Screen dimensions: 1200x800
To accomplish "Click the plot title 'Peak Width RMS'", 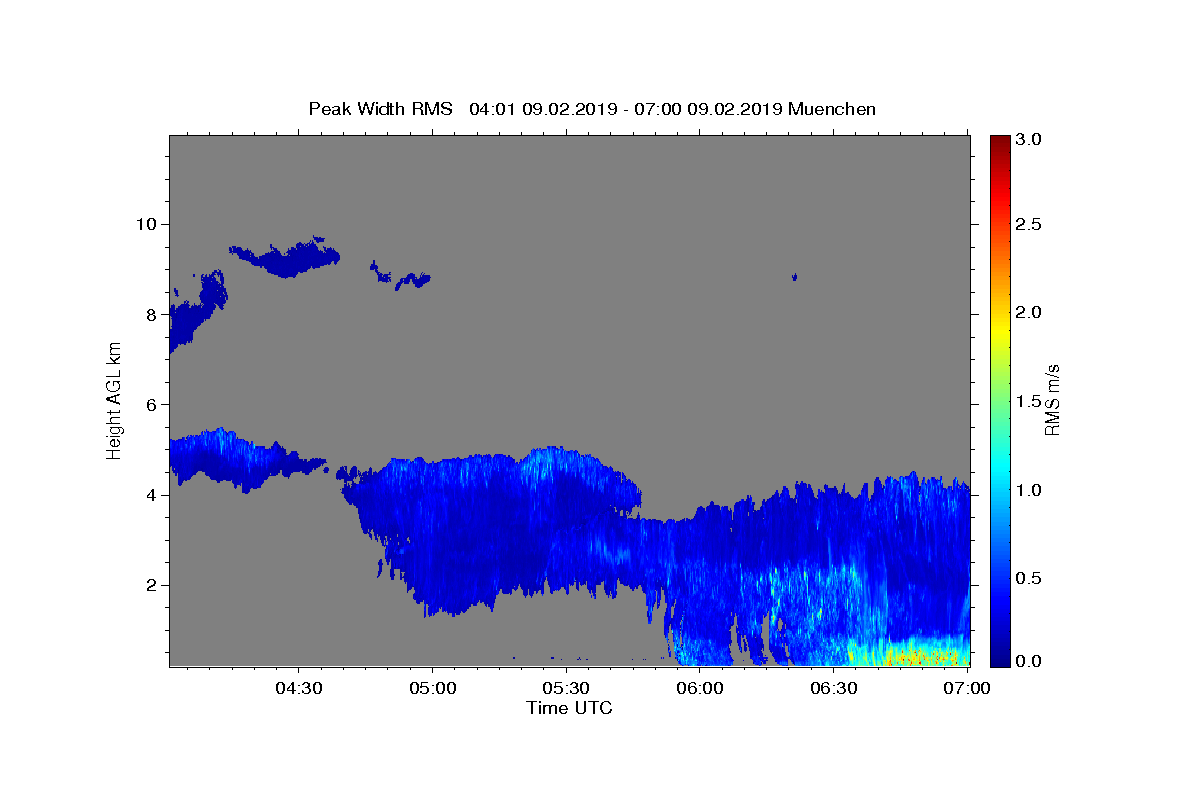I will pyautogui.click(x=380, y=109).
